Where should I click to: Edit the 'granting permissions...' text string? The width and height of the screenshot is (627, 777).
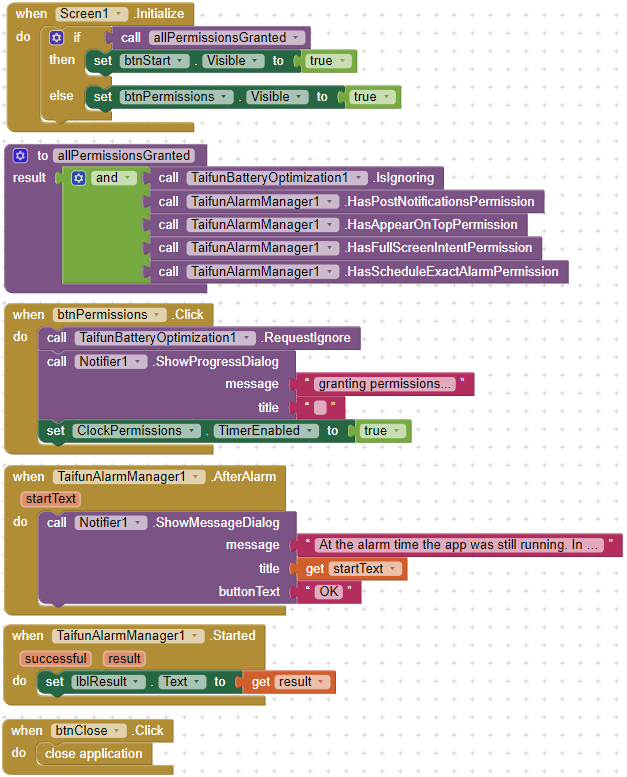[x=384, y=384]
